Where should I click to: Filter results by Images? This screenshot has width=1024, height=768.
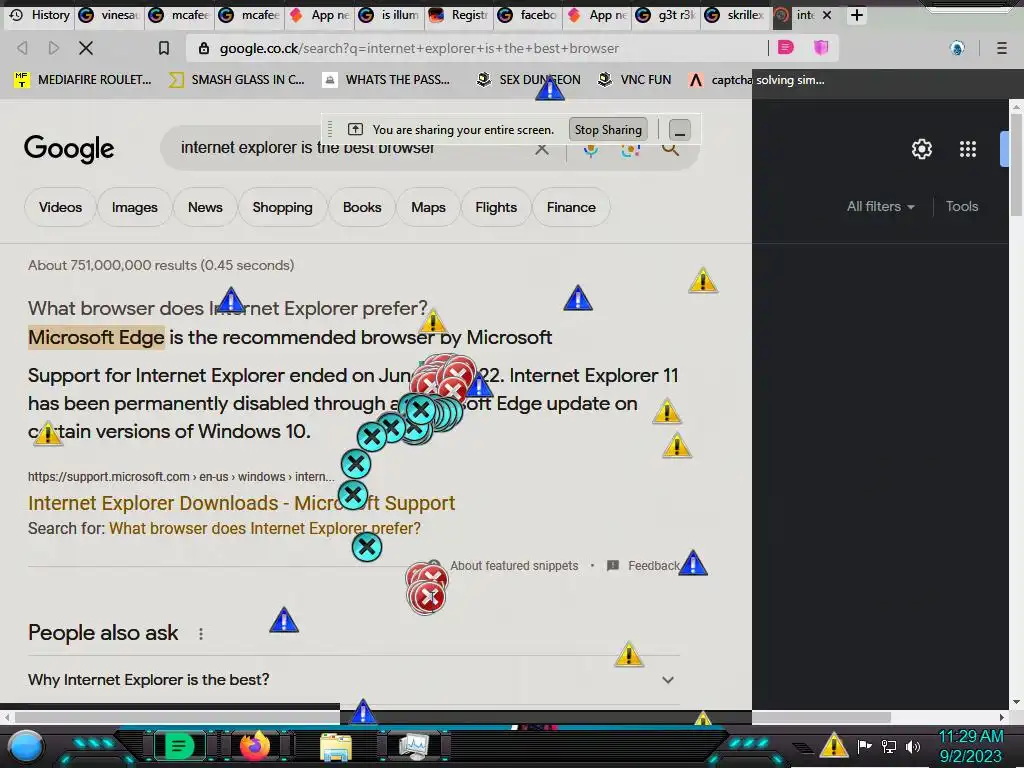point(135,208)
